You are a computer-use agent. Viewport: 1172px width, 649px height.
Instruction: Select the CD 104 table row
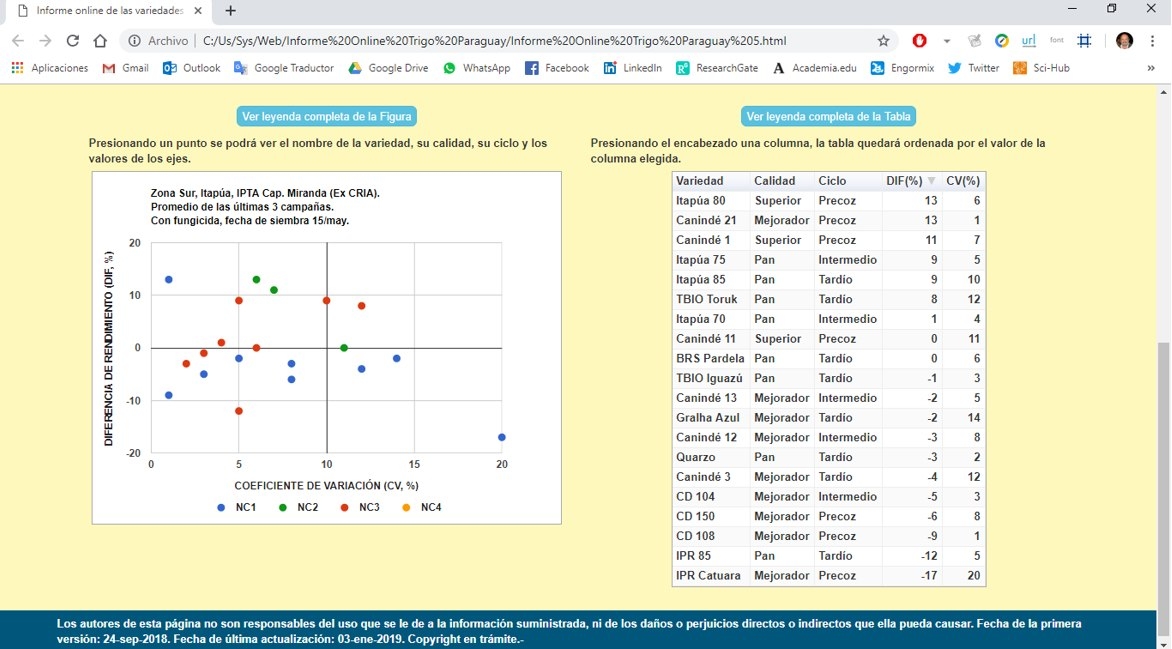pos(828,497)
